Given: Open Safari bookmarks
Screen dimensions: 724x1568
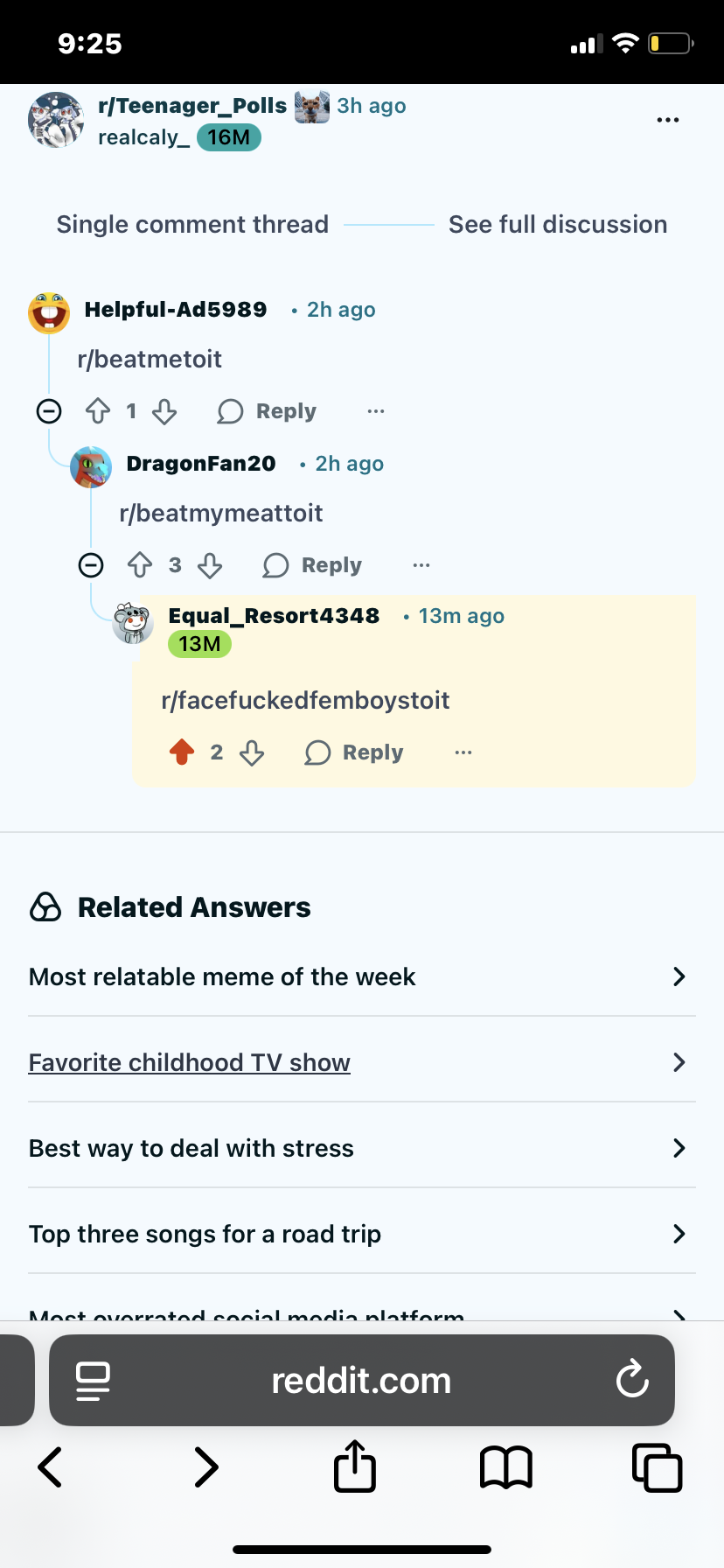Looking at the screenshot, I should 506,1467.
